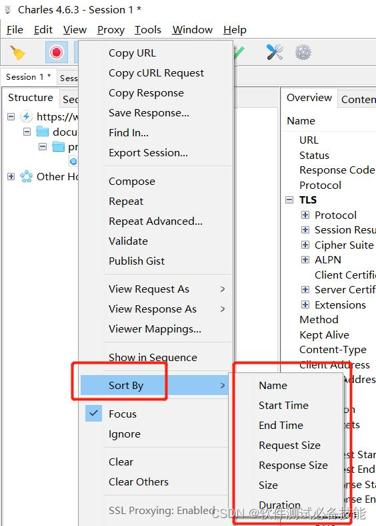Expand the Cipher Suite node

tap(305, 245)
